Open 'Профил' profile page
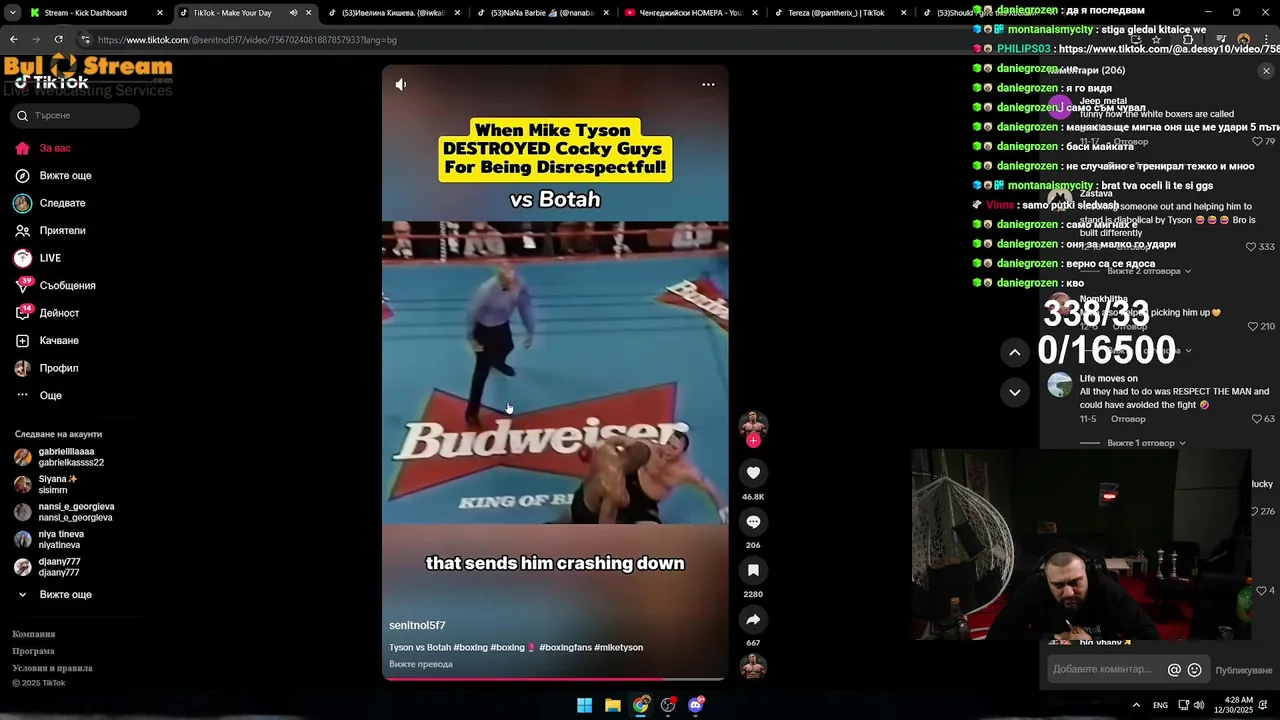This screenshot has height=720, width=1280. [x=59, y=368]
